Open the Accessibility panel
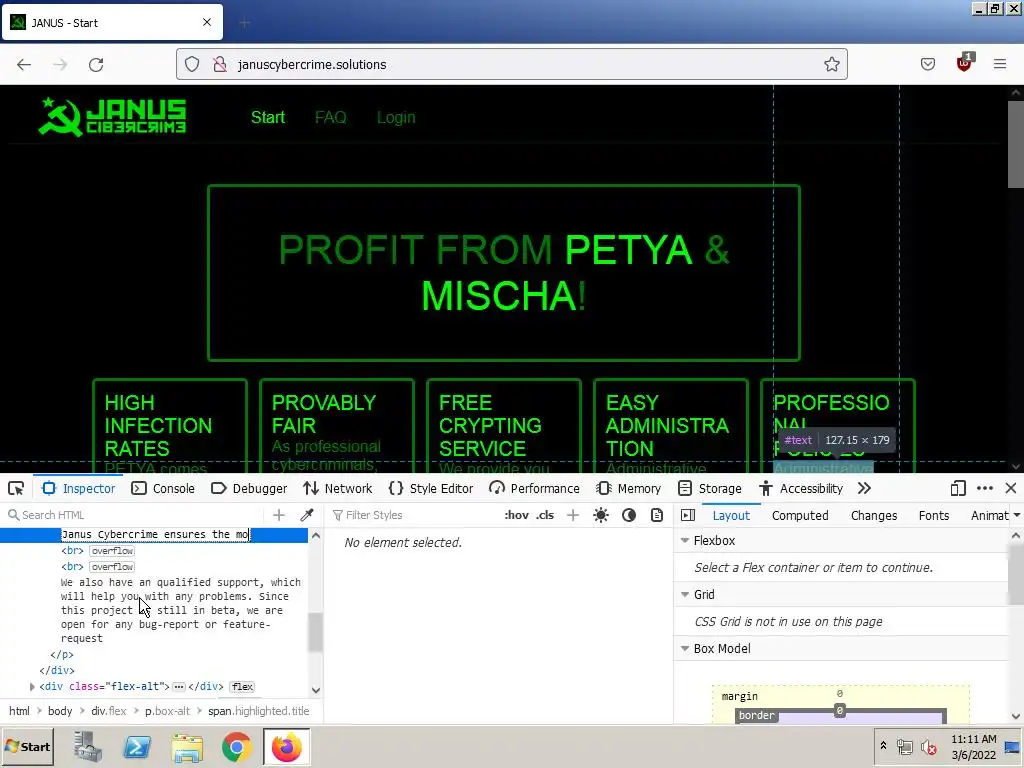 [x=801, y=488]
